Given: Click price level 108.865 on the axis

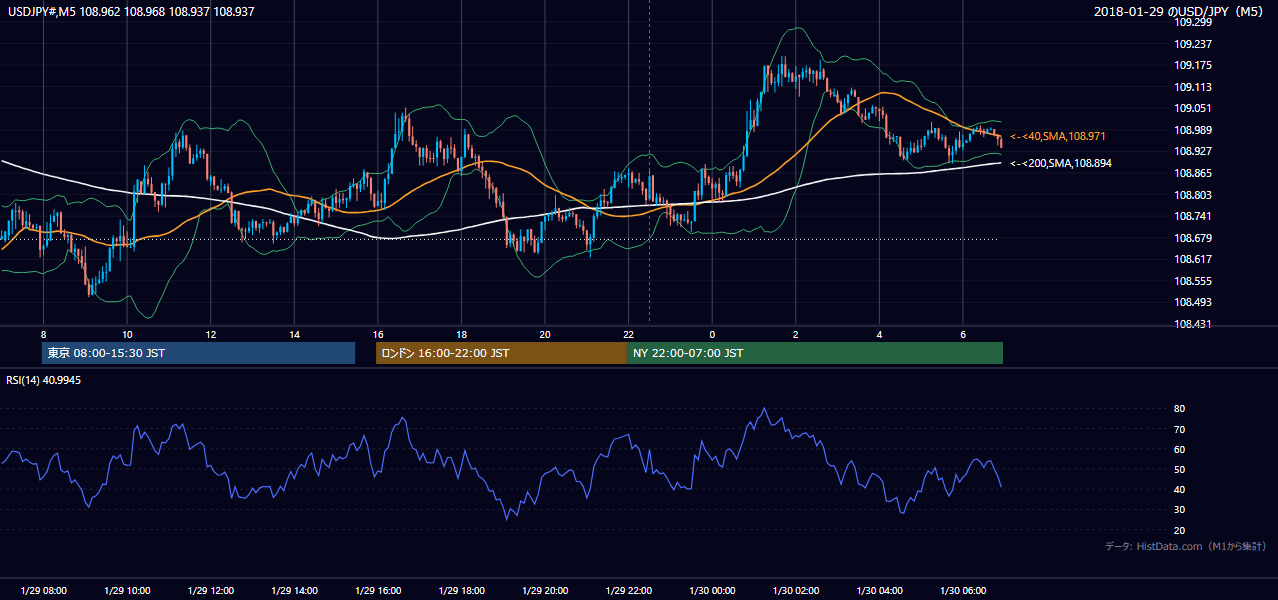Looking at the screenshot, I should click(x=1193, y=173).
